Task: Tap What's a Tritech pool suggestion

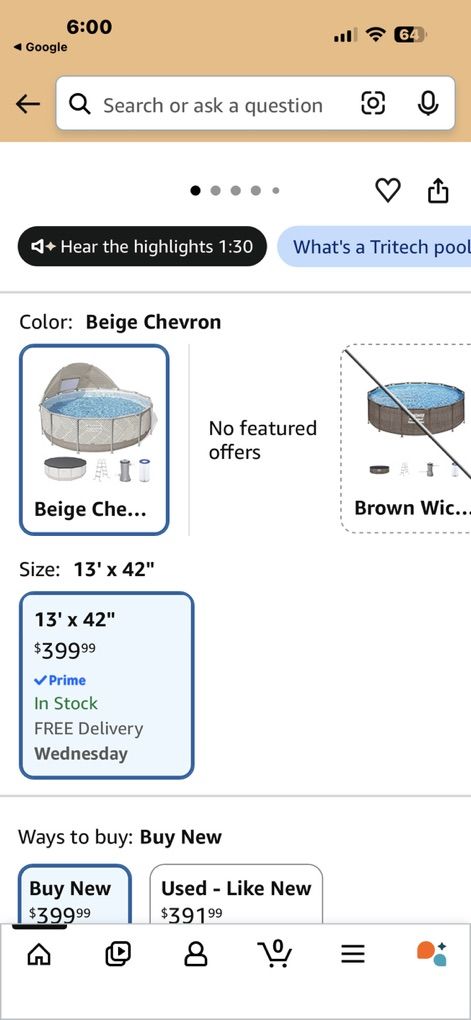Action: pos(374,247)
